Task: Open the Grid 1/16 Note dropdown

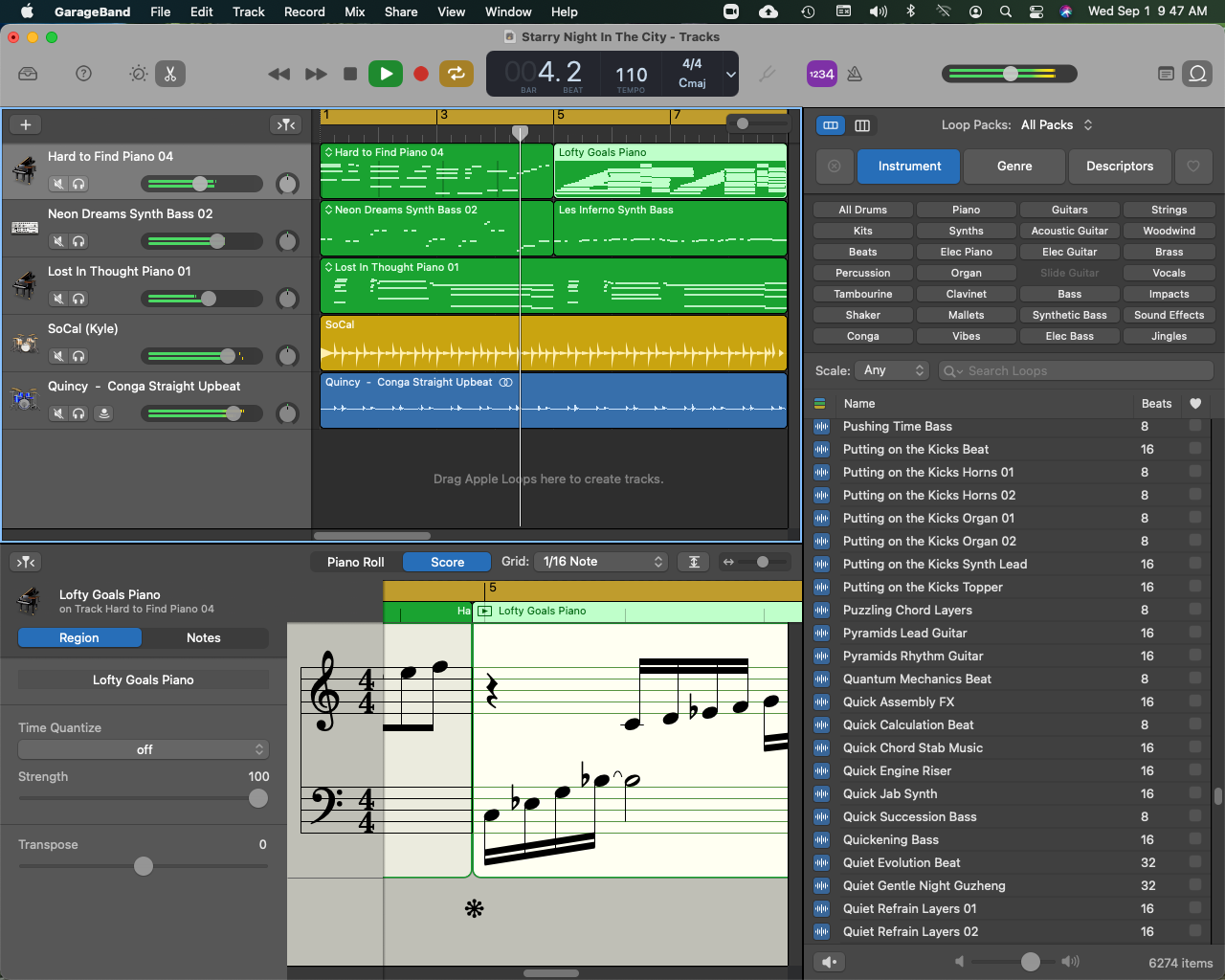Action: tap(601, 562)
